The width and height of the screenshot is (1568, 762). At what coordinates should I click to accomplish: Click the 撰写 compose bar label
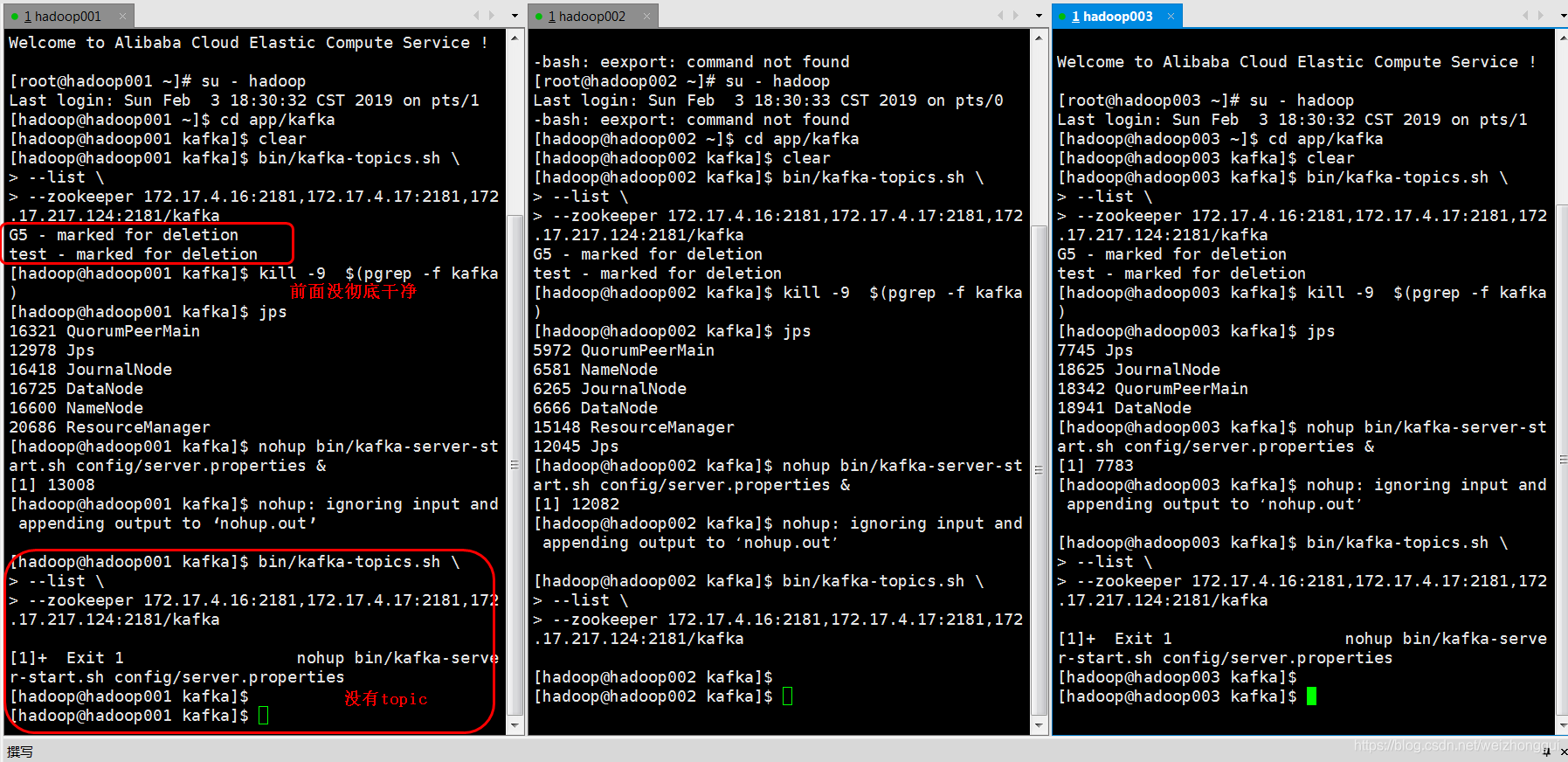[20, 752]
